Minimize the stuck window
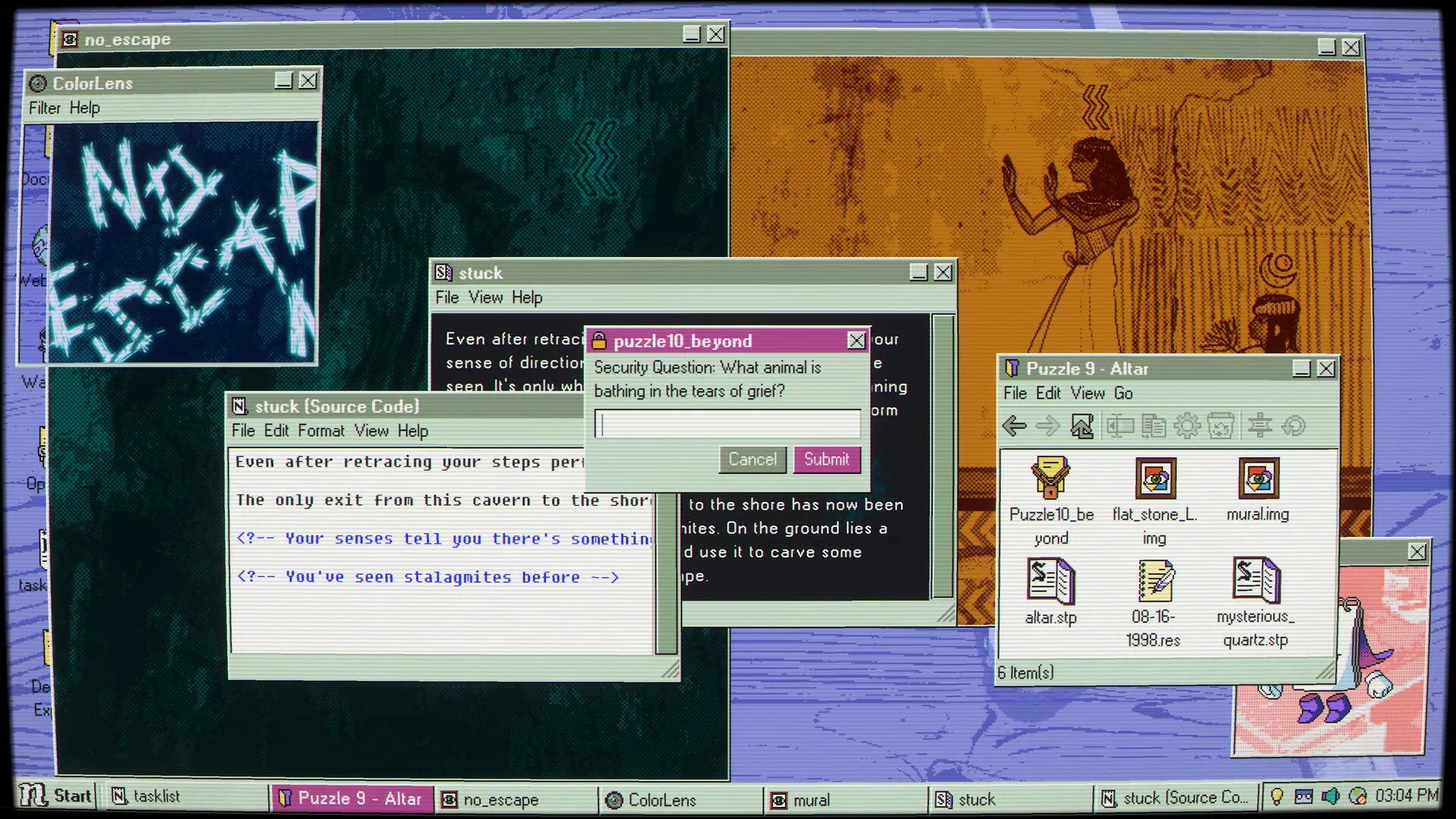 pos(918,272)
